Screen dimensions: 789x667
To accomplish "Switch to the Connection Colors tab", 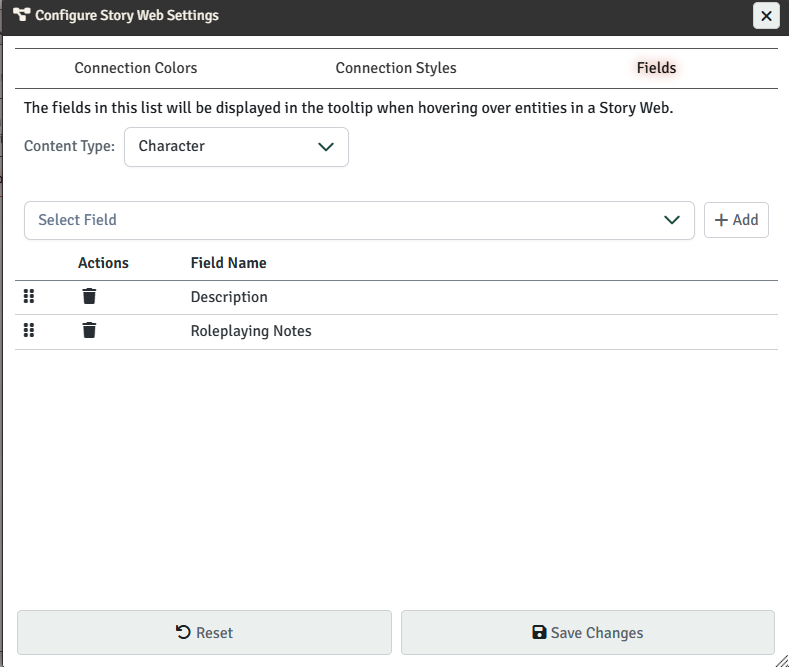I will tap(136, 68).
